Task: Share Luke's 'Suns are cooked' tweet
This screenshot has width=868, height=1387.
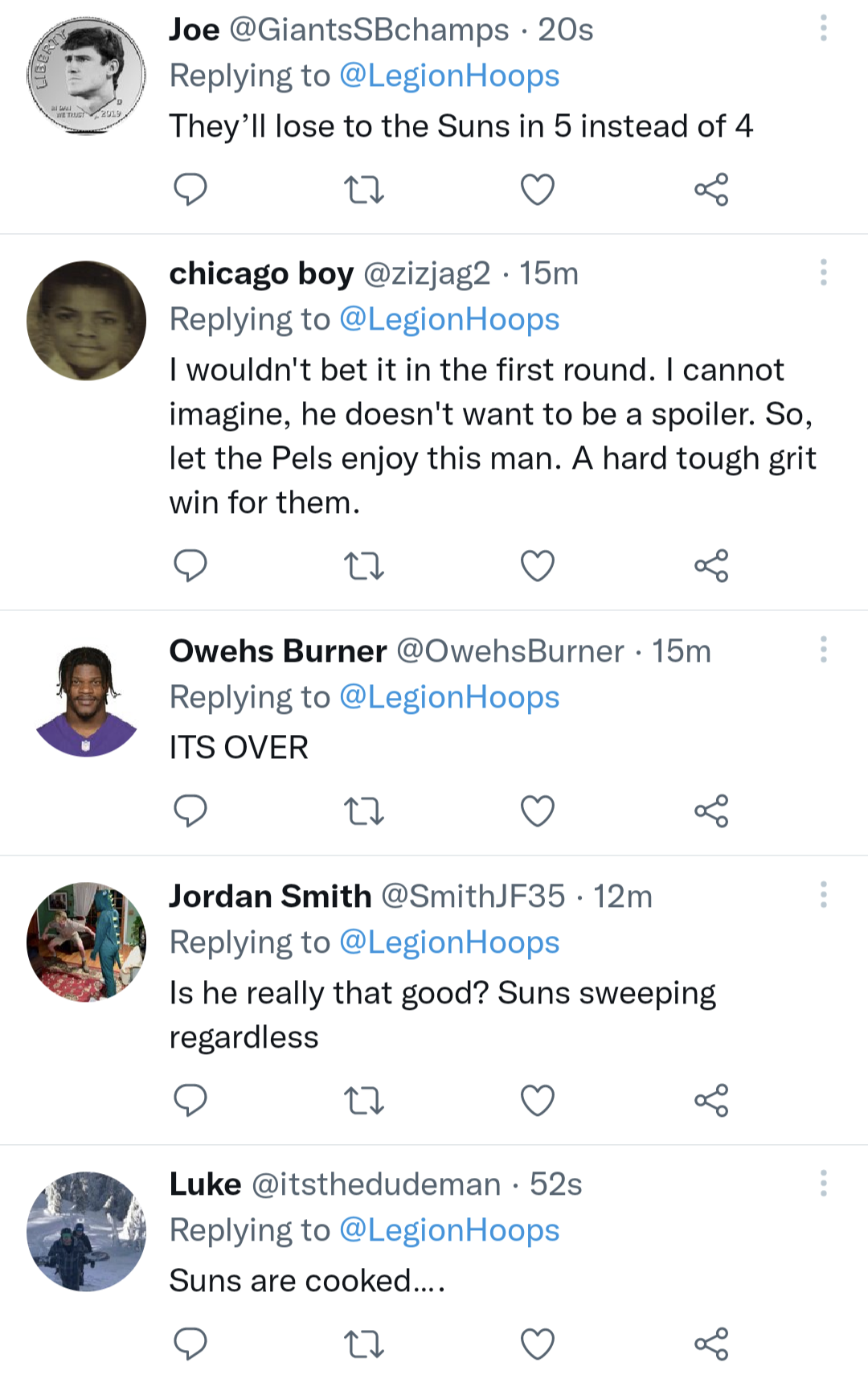Action: coord(711,1344)
